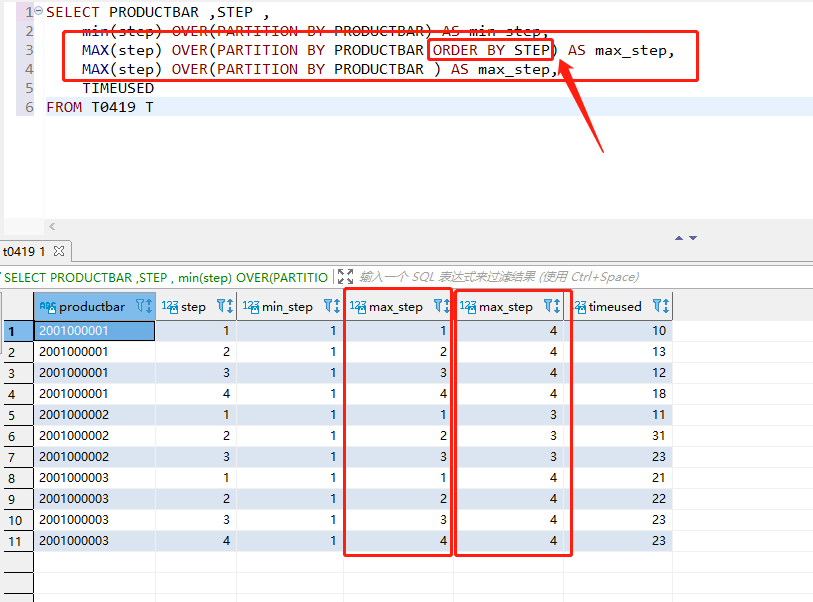The image size is (813, 602).
Task: Select row number 1 header
Action: coord(18,331)
